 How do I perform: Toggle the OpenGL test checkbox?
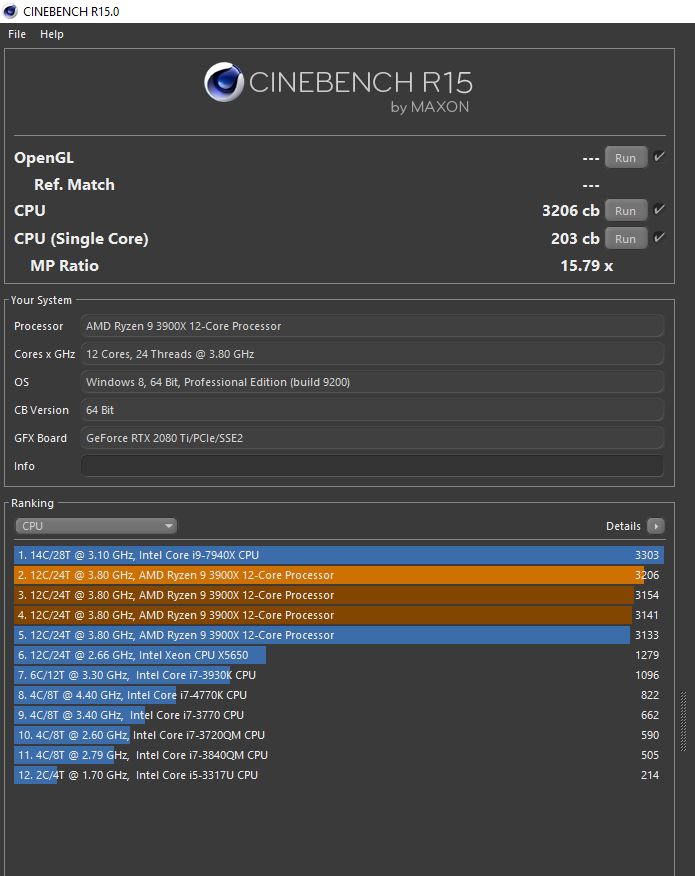[x=659, y=157]
